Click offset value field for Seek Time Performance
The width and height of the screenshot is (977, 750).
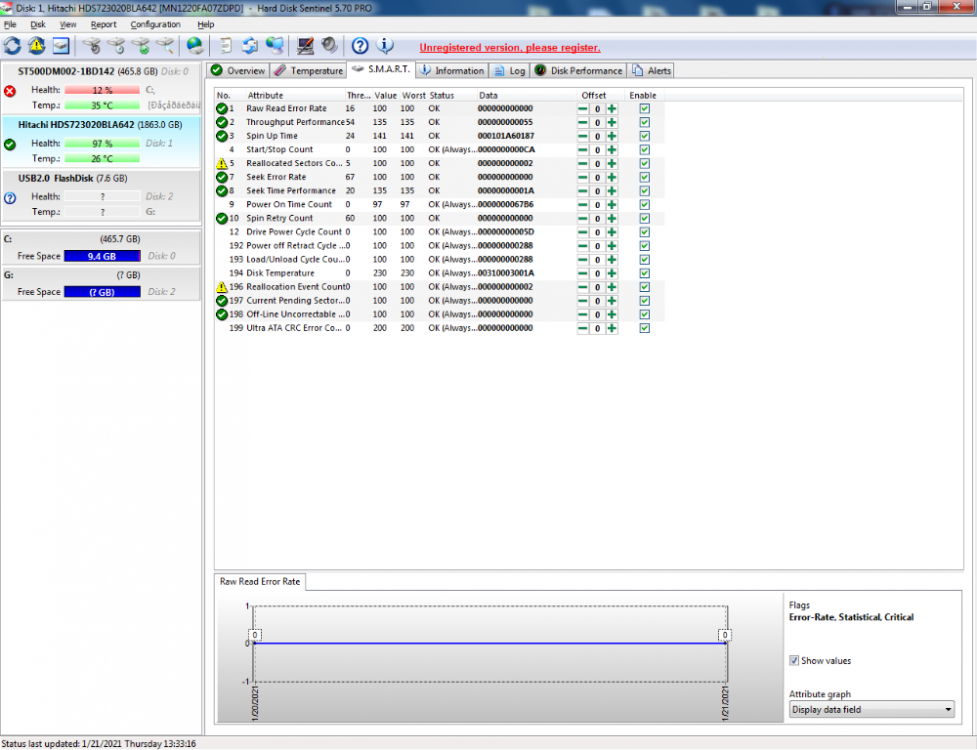[x=597, y=191]
